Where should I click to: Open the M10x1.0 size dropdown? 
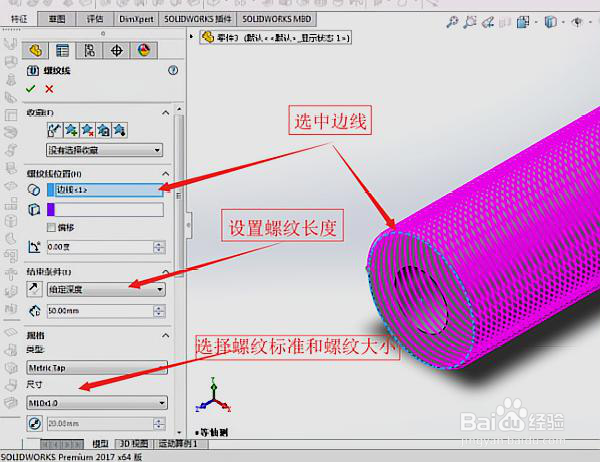click(x=97, y=403)
